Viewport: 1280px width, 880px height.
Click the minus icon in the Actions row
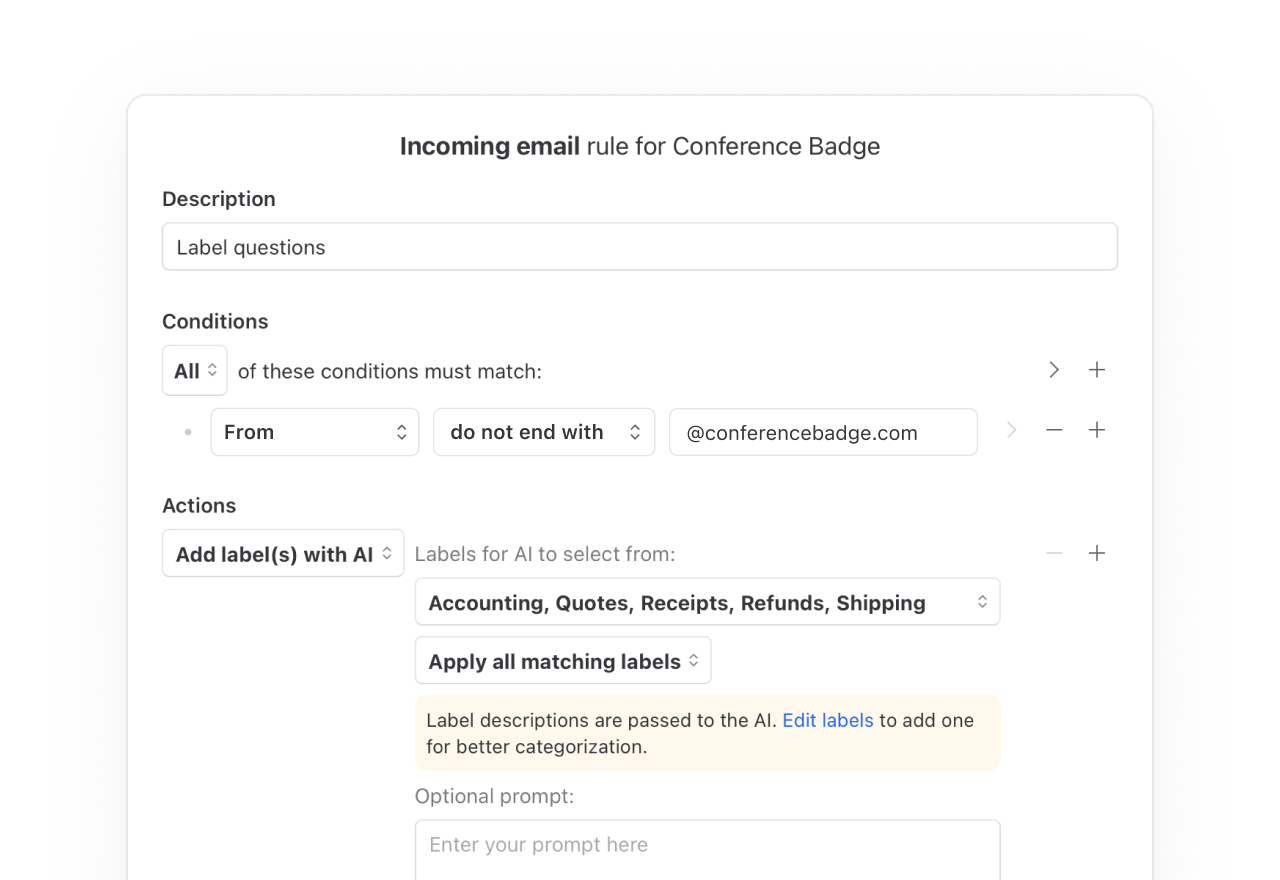1054,553
